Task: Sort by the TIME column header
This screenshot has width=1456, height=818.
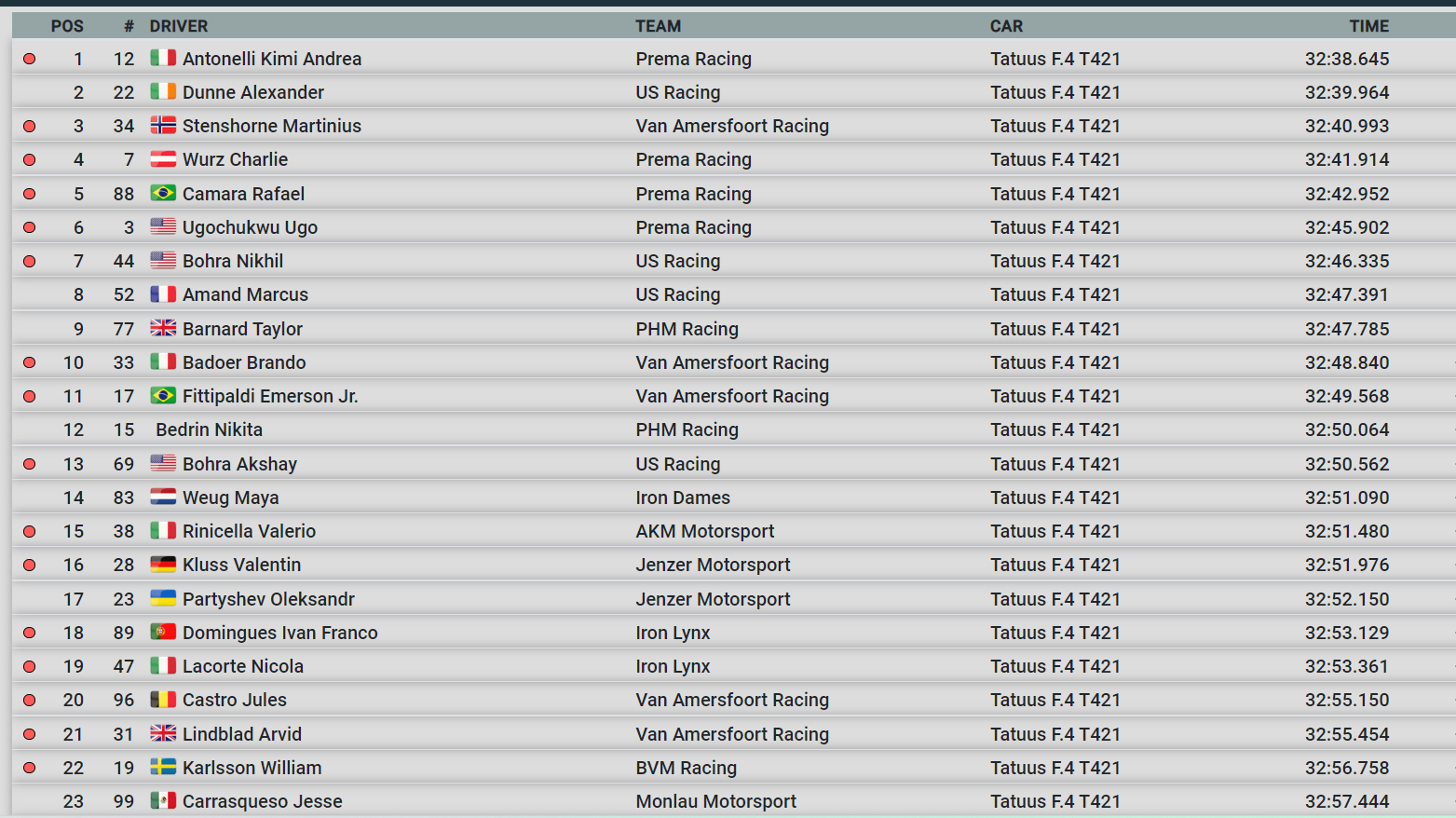Action: (1368, 26)
